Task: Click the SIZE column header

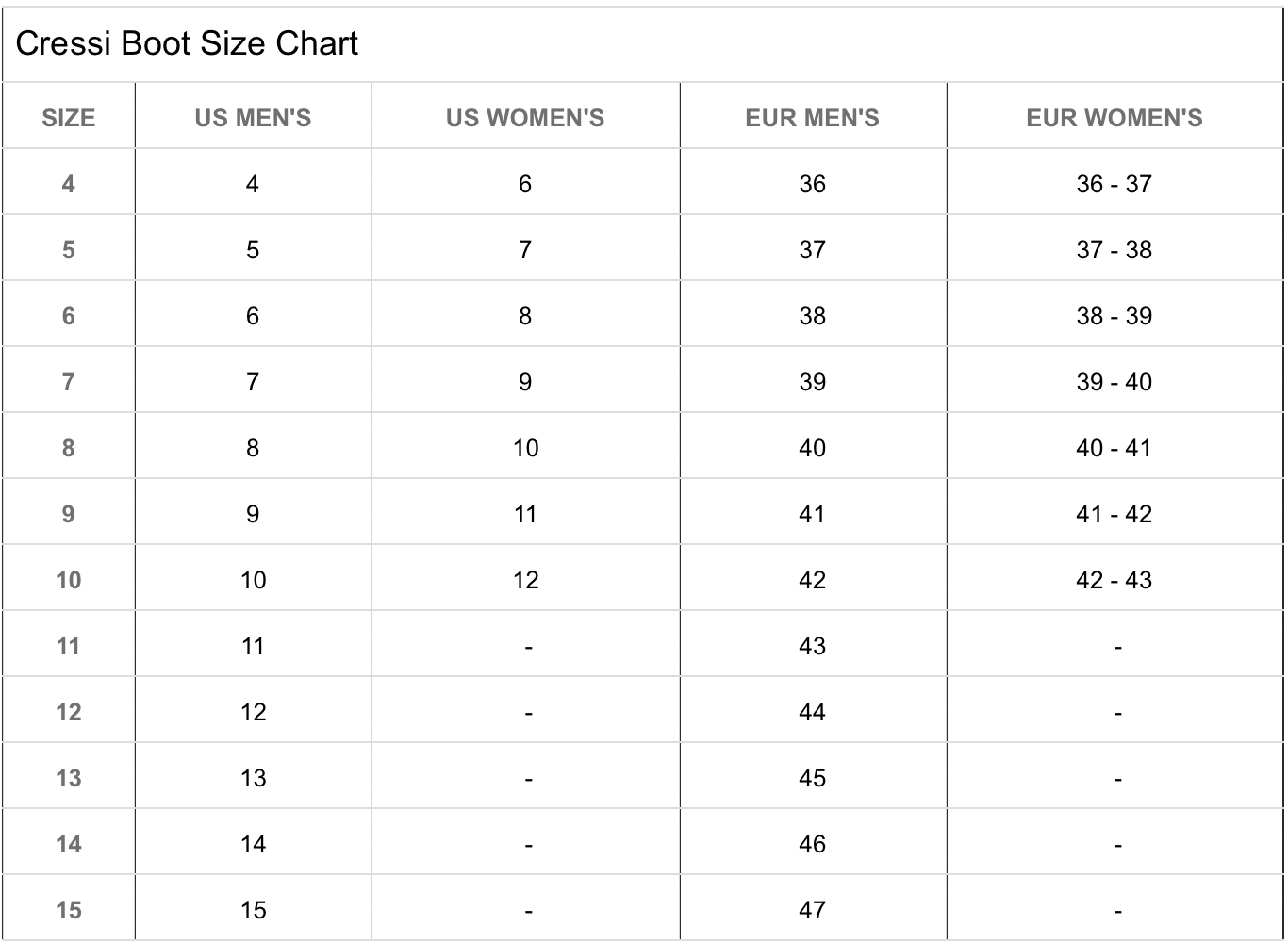Action: click(x=69, y=118)
